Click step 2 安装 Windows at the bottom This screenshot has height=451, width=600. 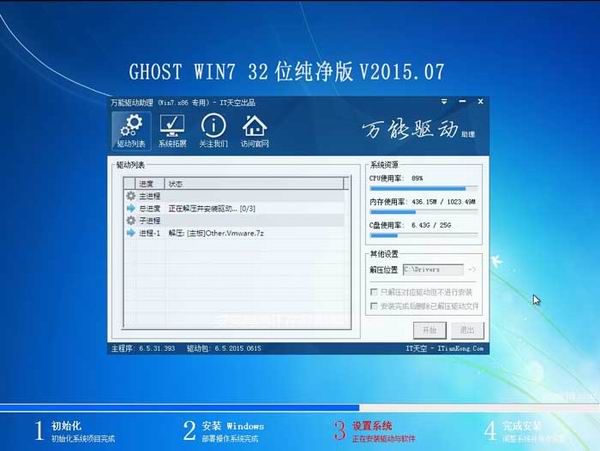click(223, 431)
